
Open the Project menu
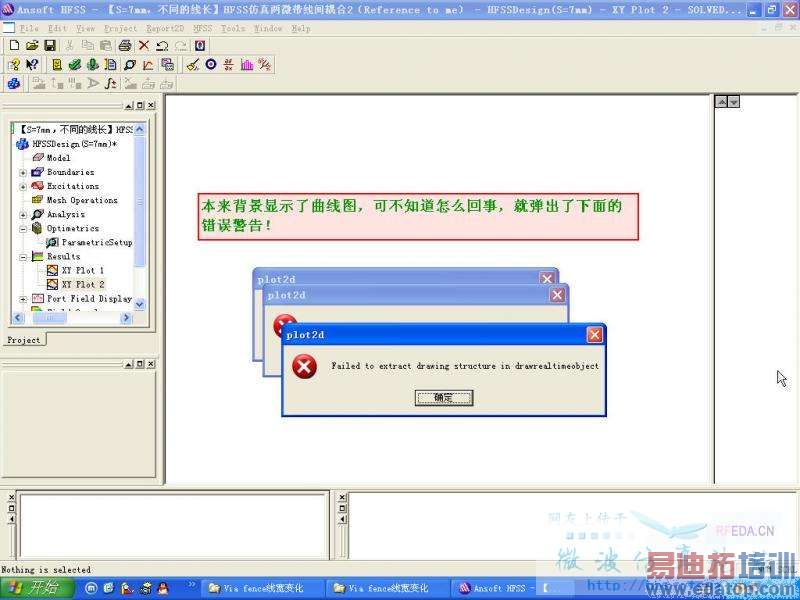tap(120, 29)
